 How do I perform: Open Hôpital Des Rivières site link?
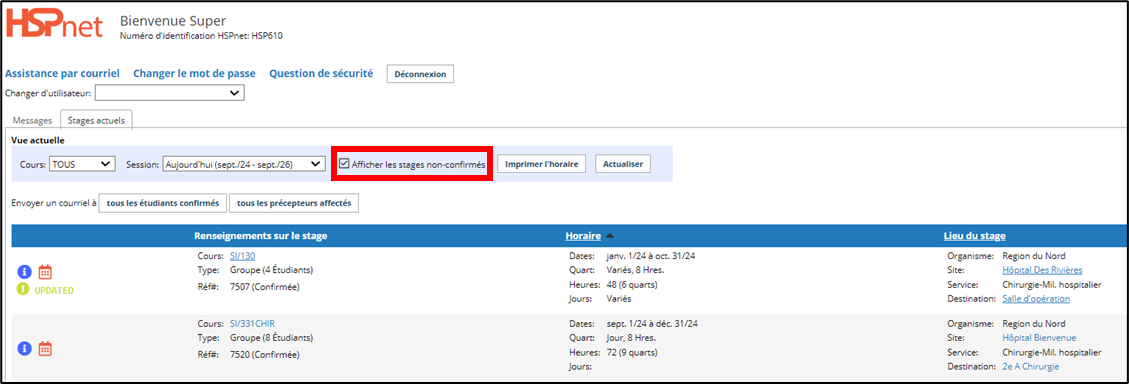click(x=1042, y=270)
